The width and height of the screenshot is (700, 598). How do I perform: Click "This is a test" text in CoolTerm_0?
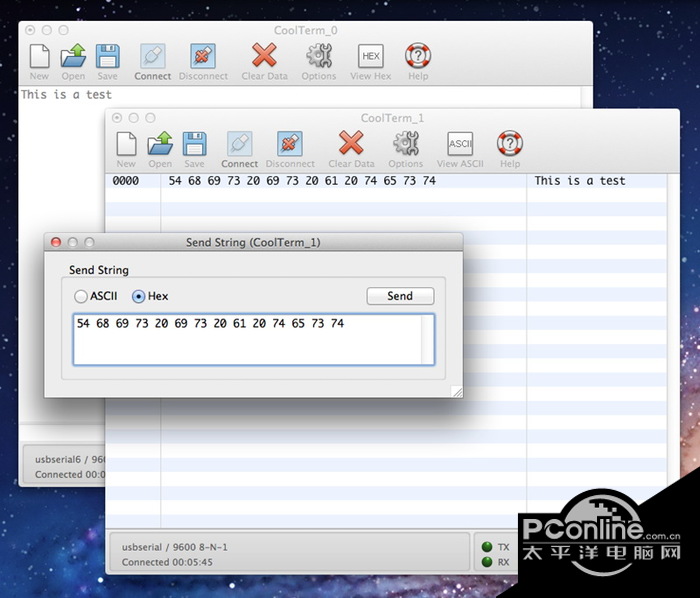(x=66, y=95)
